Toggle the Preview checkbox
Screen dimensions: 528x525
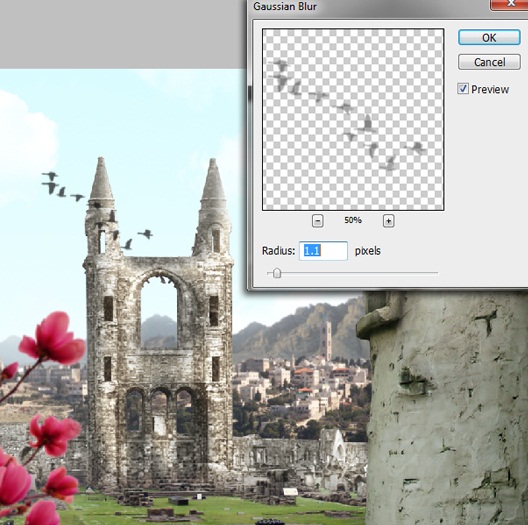pyautogui.click(x=463, y=89)
